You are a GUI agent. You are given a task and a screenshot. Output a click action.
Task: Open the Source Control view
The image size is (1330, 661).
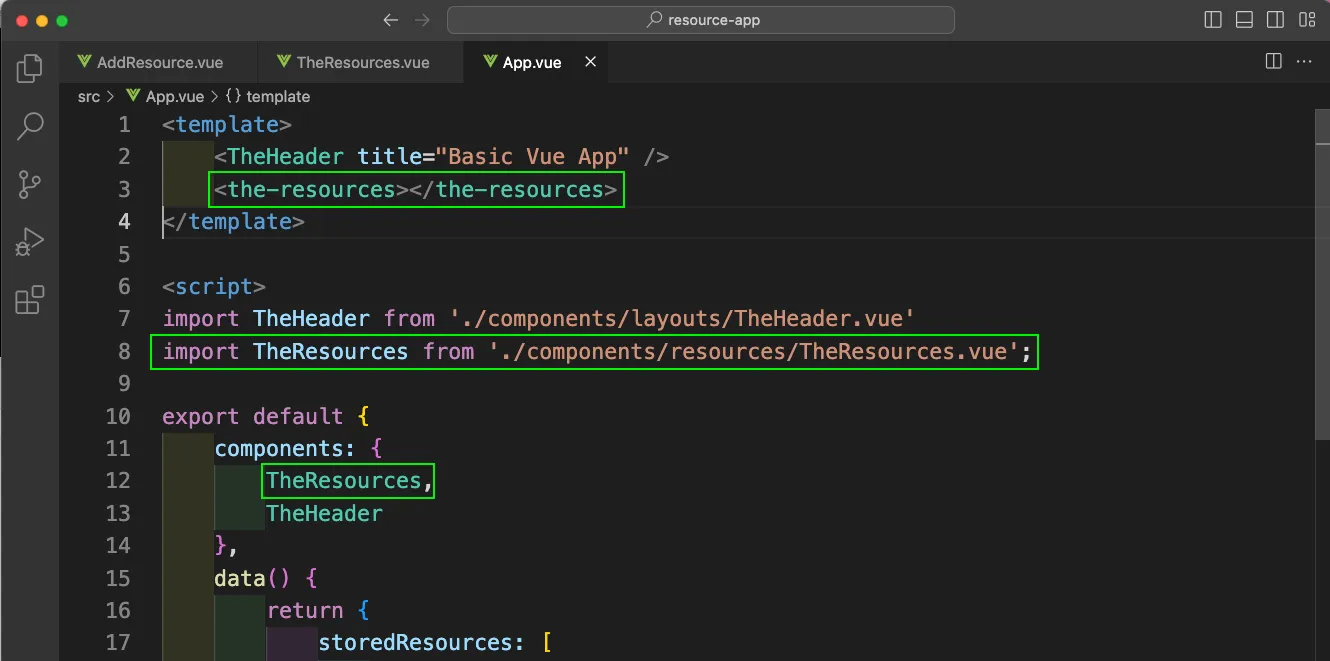(30, 184)
